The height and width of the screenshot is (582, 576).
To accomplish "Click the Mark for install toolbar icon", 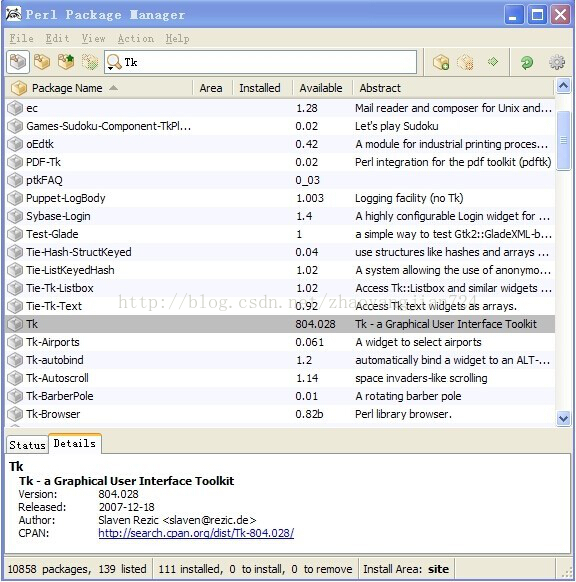I will (441, 62).
